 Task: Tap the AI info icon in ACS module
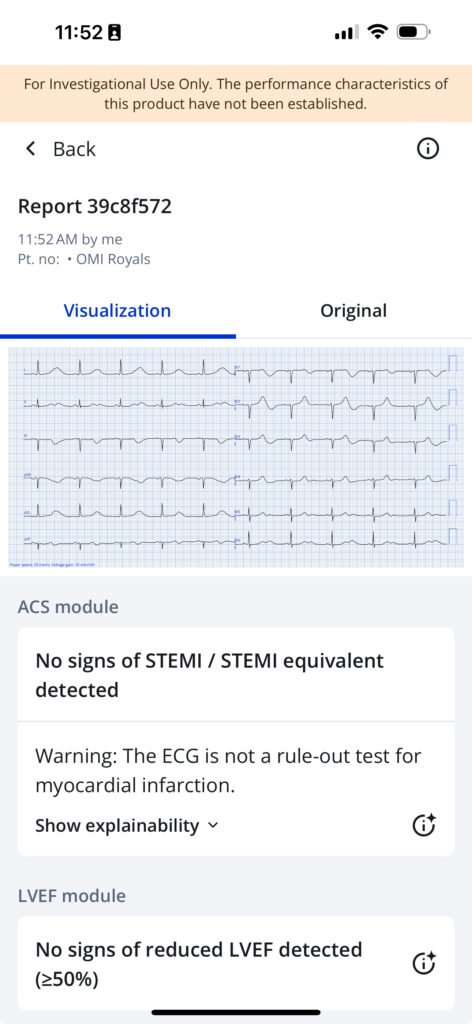point(424,825)
